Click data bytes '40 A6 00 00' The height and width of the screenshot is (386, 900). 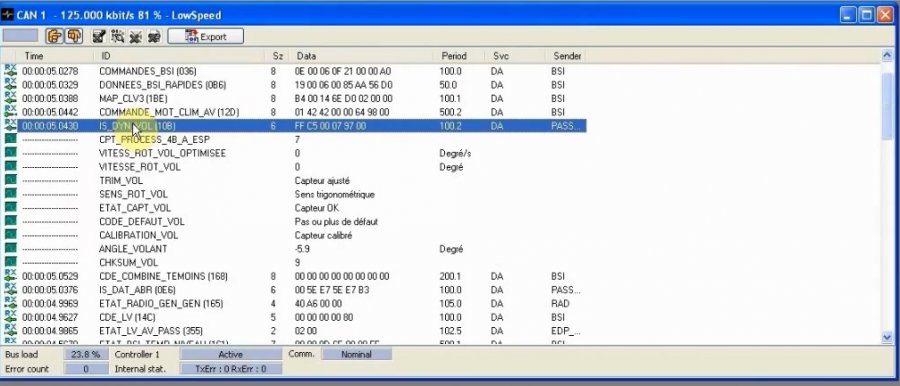[319, 303]
